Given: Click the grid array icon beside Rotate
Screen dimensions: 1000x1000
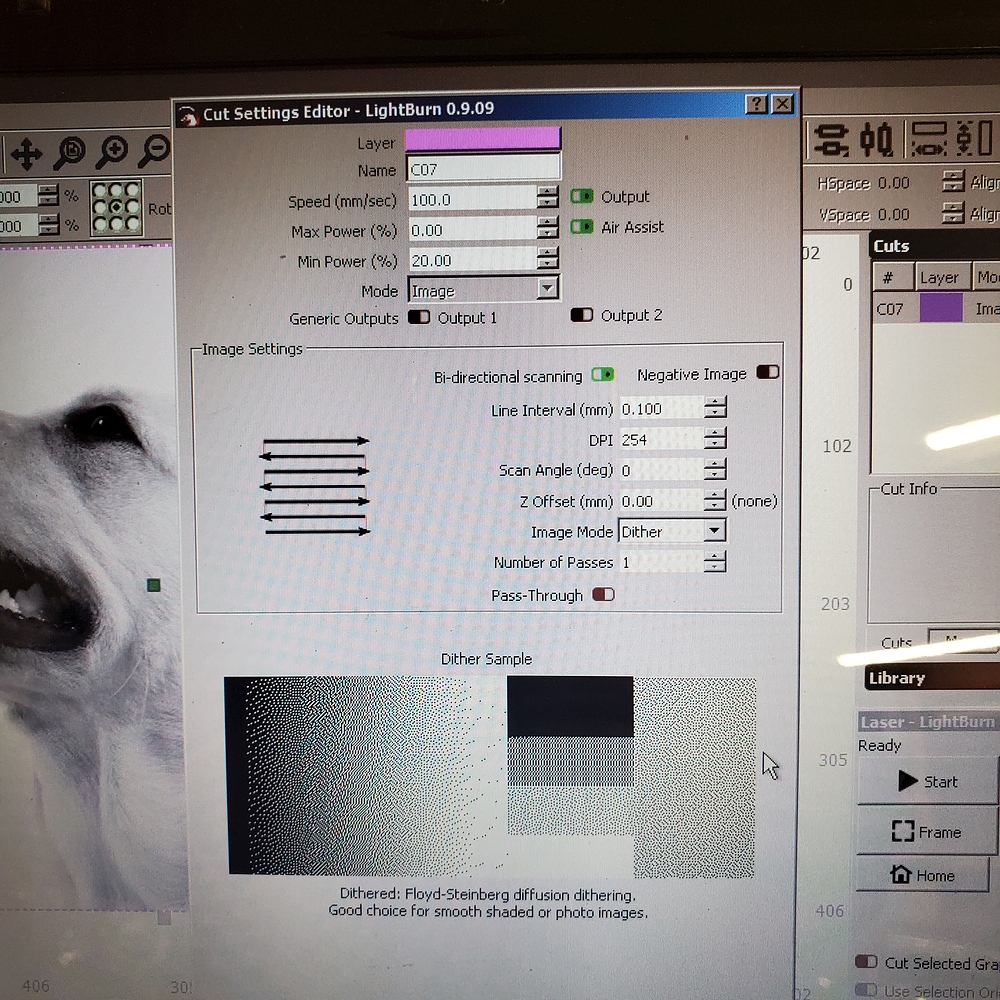Looking at the screenshot, I should [x=116, y=207].
